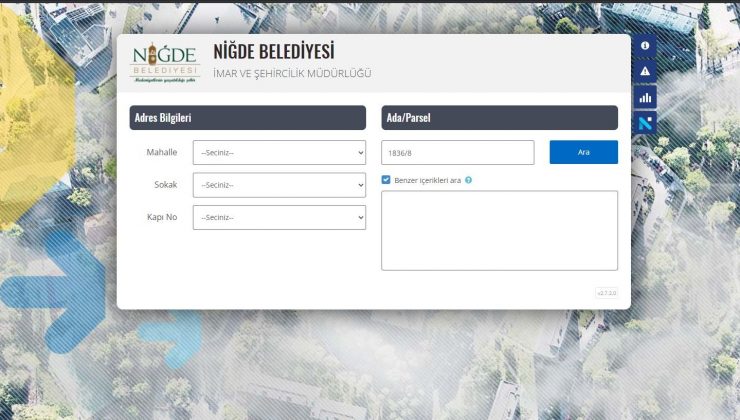Click the Adres Bilgileri section header

pos(248,118)
